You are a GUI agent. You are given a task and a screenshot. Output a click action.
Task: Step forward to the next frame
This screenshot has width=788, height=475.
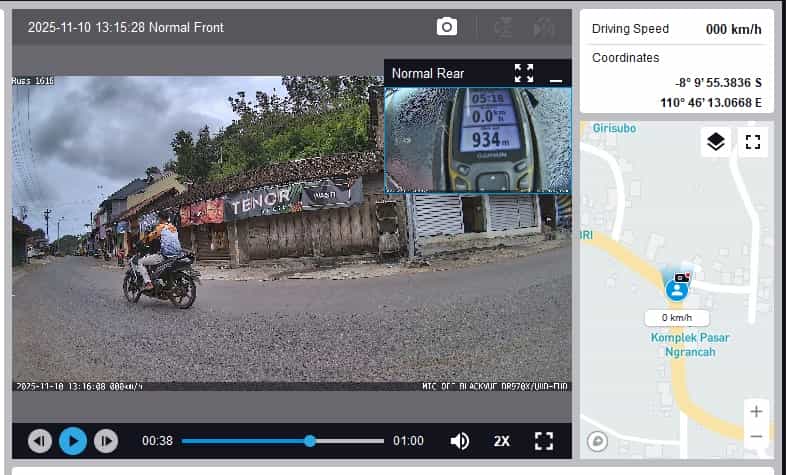click(x=105, y=441)
